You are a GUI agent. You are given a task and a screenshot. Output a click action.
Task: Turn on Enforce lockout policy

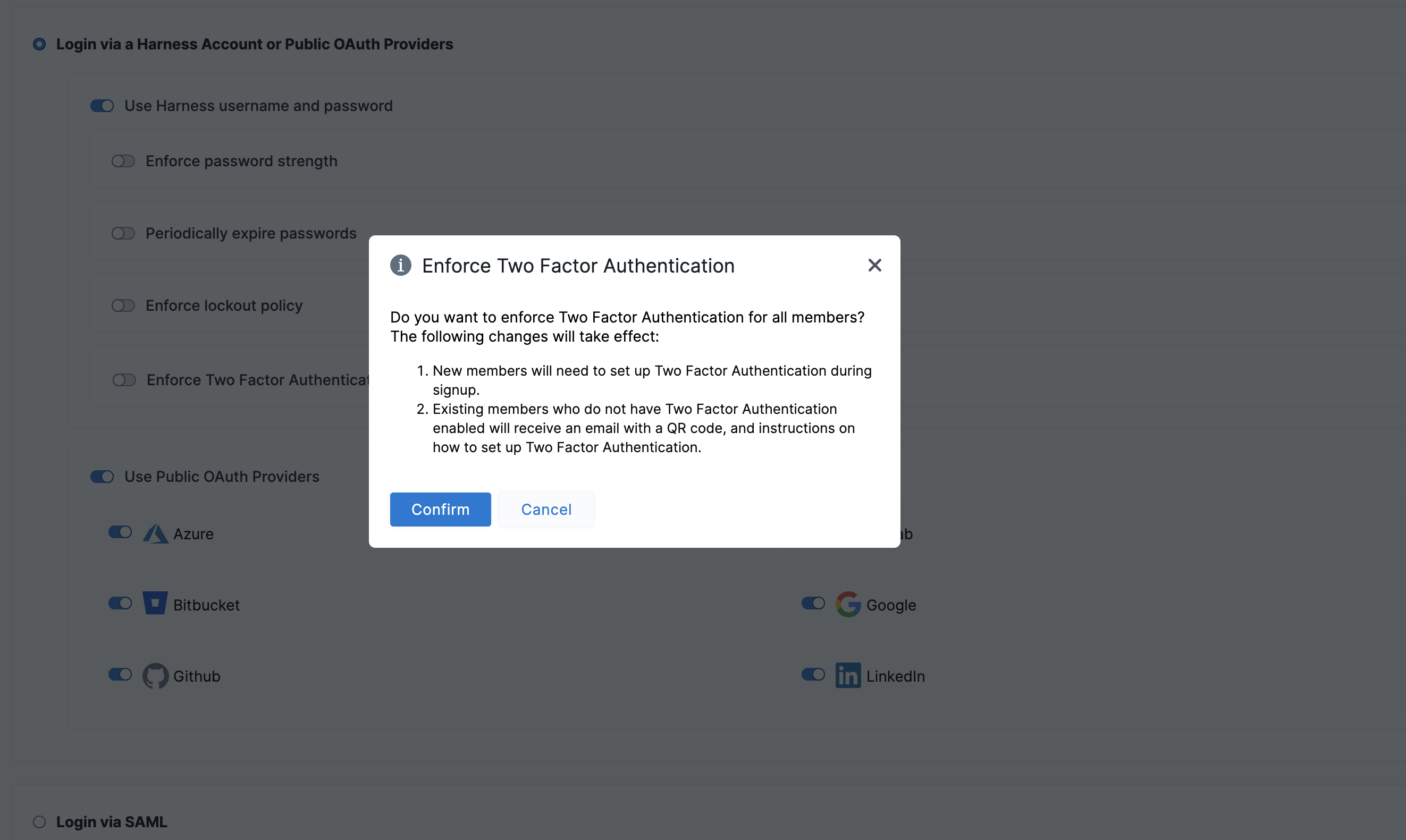click(x=123, y=306)
